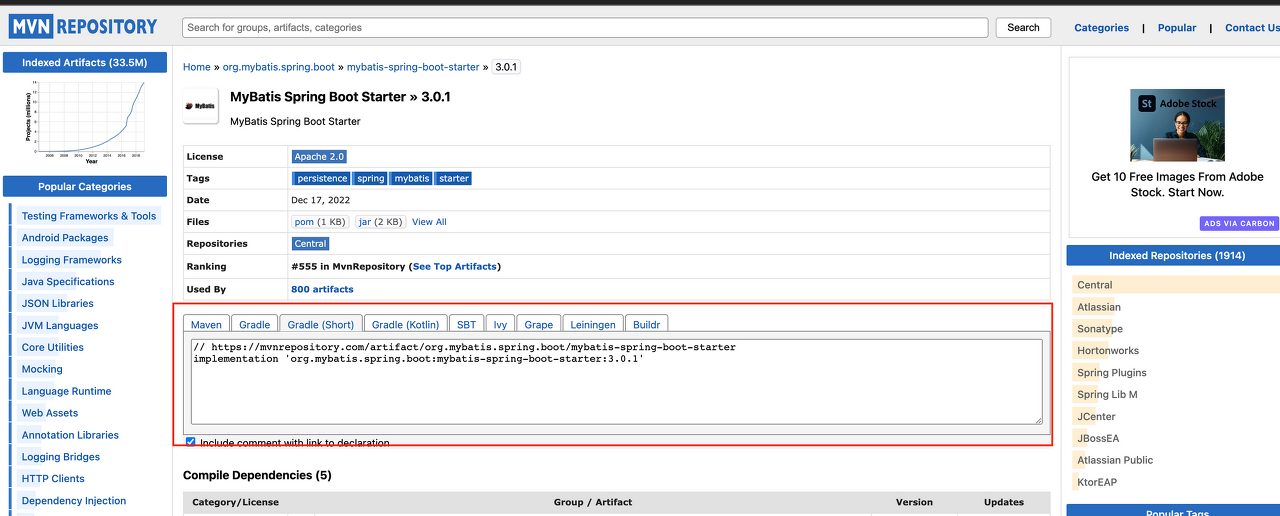The width and height of the screenshot is (1280, 516).
Task: Open the JCenter repository link
Action: (x=1096, y=417)
